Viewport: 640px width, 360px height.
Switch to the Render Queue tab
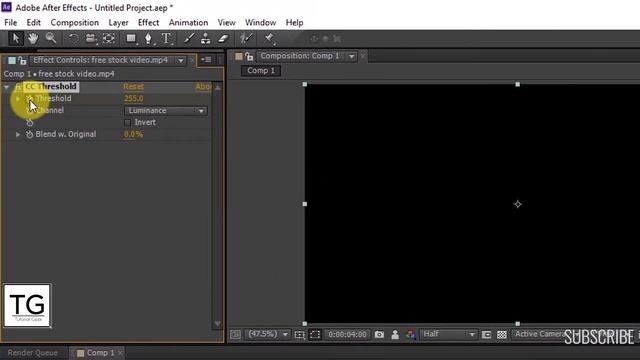pos(33,353)
